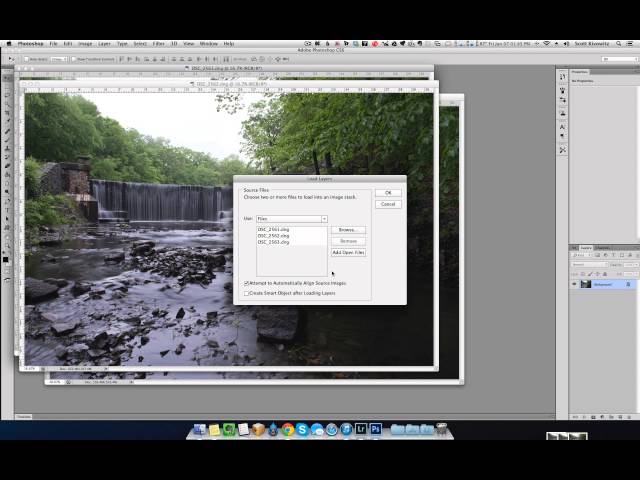Viewport: 640px width, 480px height.
Task: Click iTunes in the Dock
Action: [x=346, y=429]
